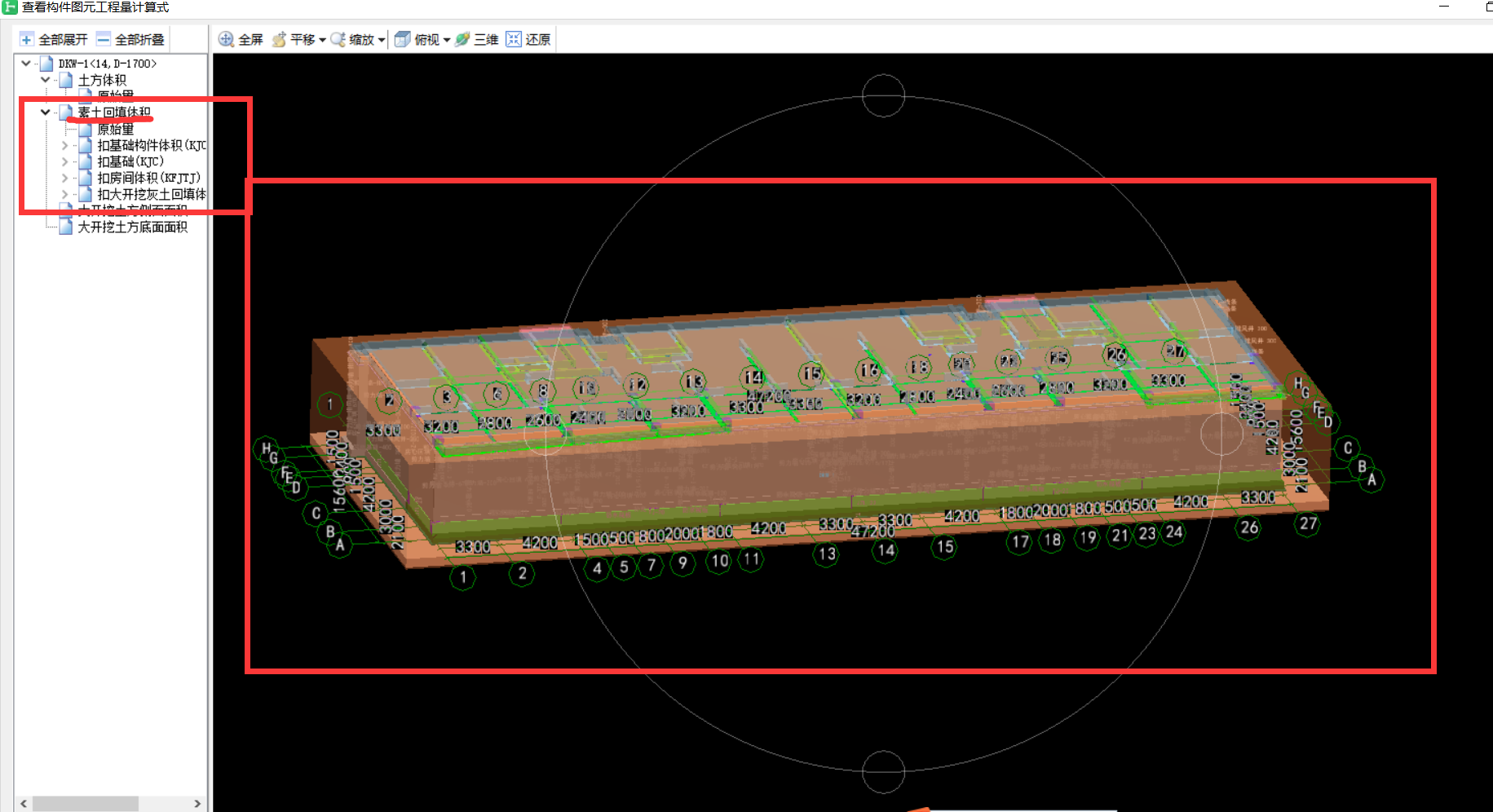Select the 平移 pan hand tool
This screenshot has width=1493, height=812.
pyautogui.click(x=294, y=39)
